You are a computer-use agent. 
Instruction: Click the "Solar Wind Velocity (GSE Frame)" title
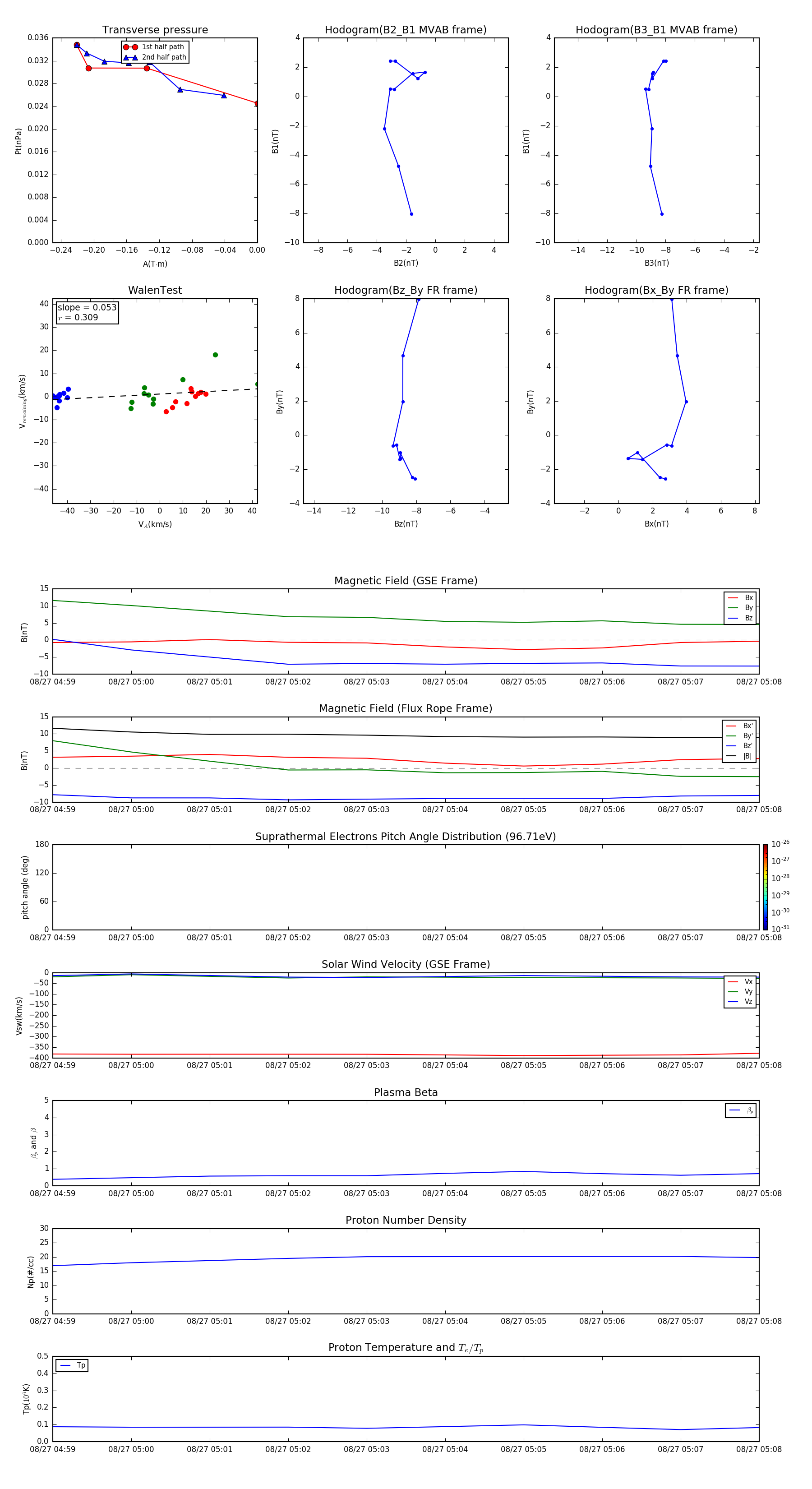click(406, 965)
